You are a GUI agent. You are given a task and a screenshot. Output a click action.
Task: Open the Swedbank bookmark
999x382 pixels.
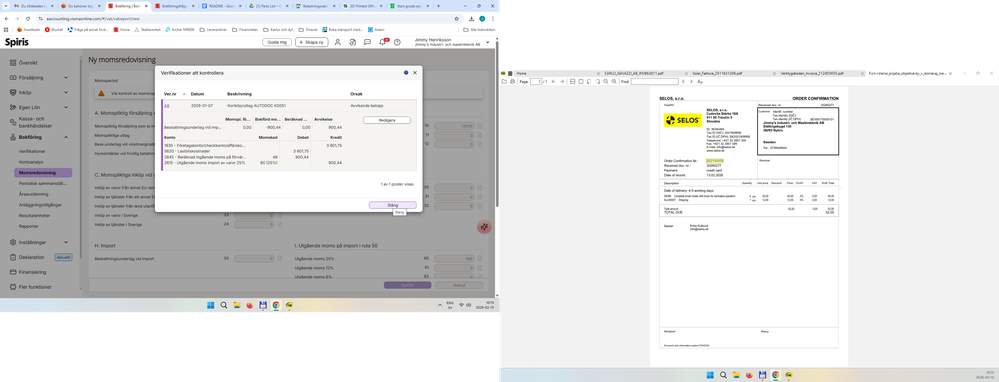(x=29, y=29)
